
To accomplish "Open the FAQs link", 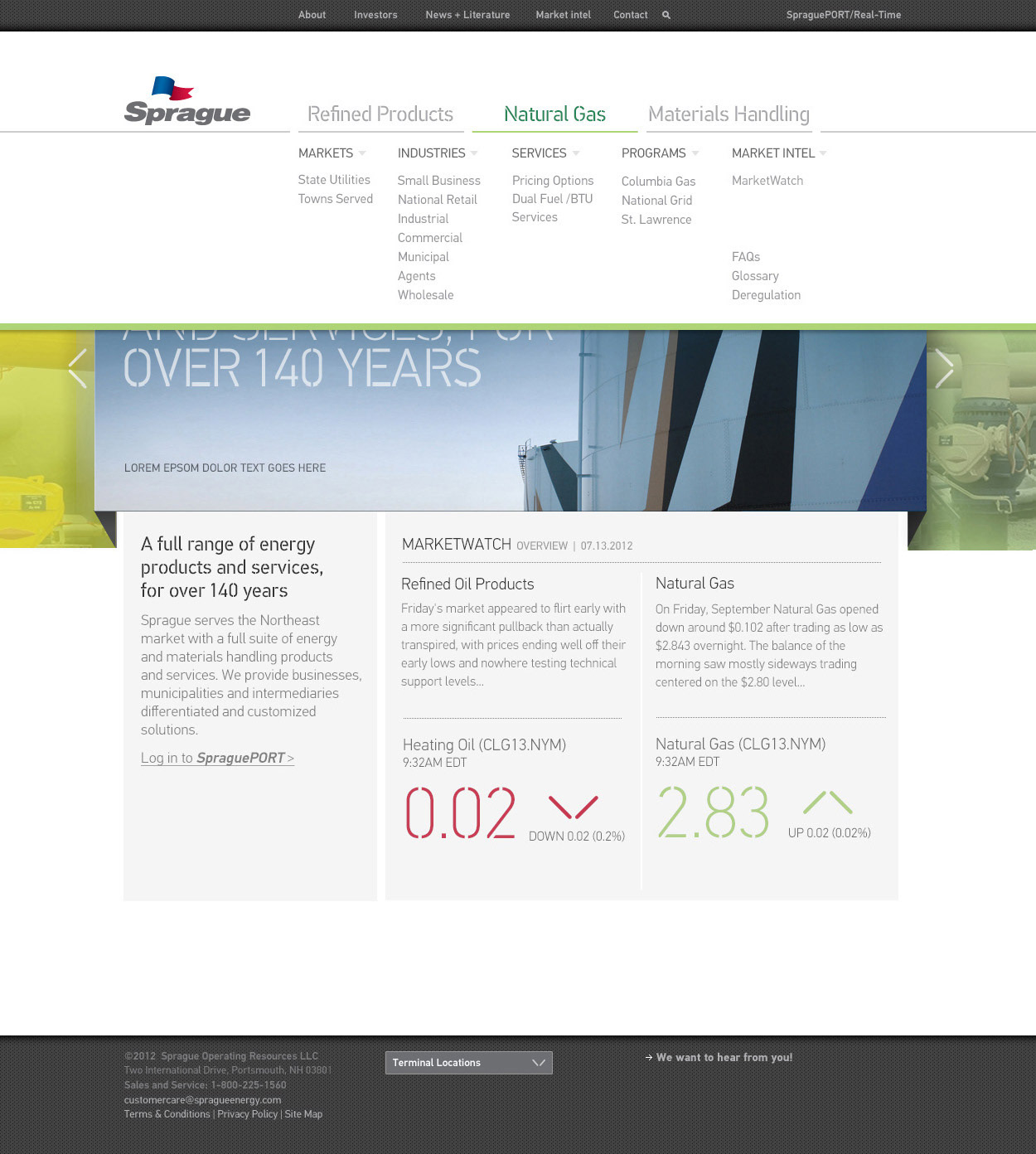I will (746, 257).
